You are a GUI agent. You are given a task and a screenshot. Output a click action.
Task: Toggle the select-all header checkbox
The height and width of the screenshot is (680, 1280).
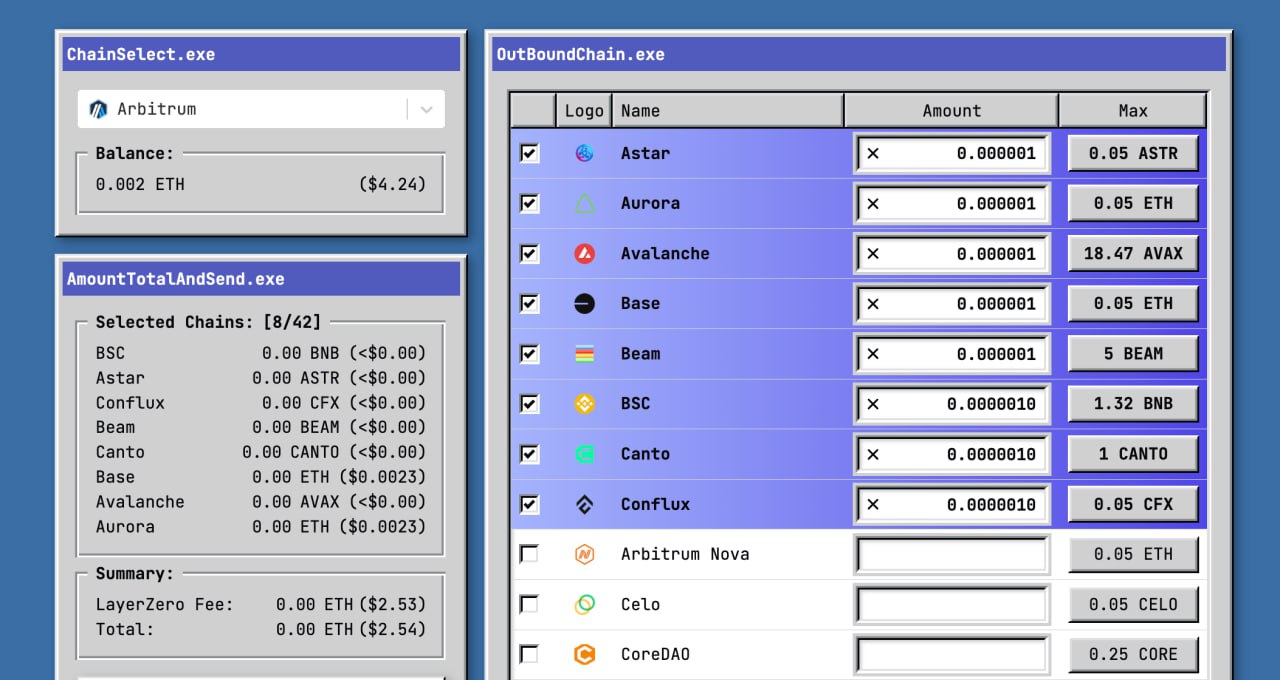pos(532,111)
